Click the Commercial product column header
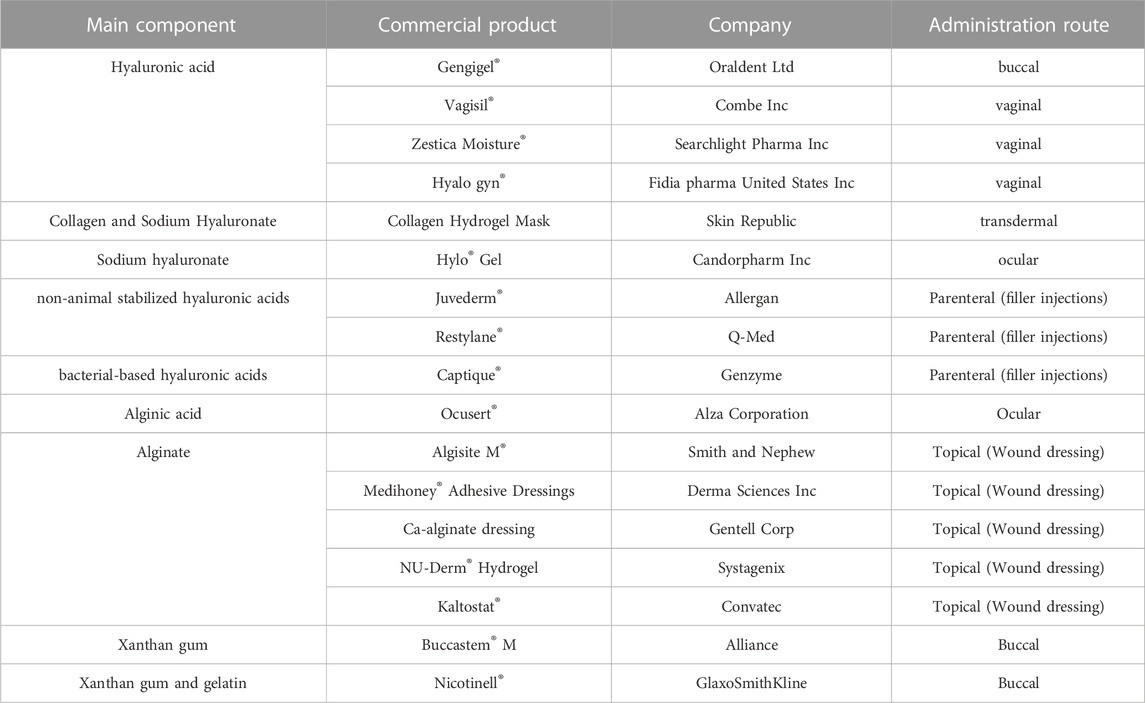Image resolution: width=1145 pixels, height=703 pixels. pos(468,25)
